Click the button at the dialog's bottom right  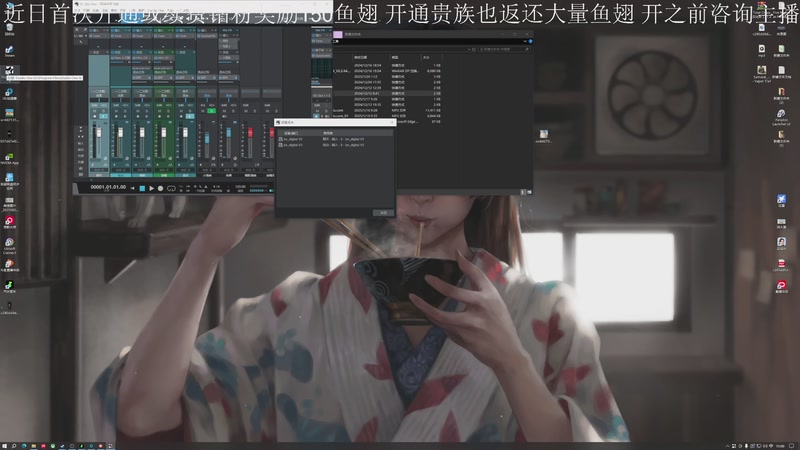click(383, 213)
